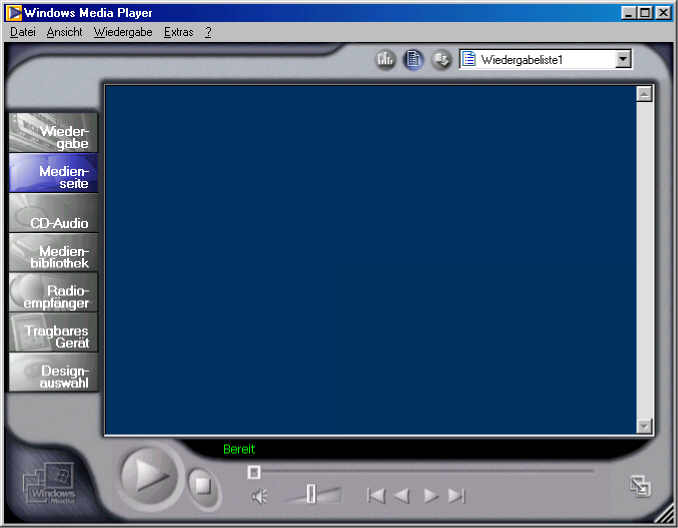Open the Radioempfänger sidebar tab
The image size is (678, 528).
[54, 292]
